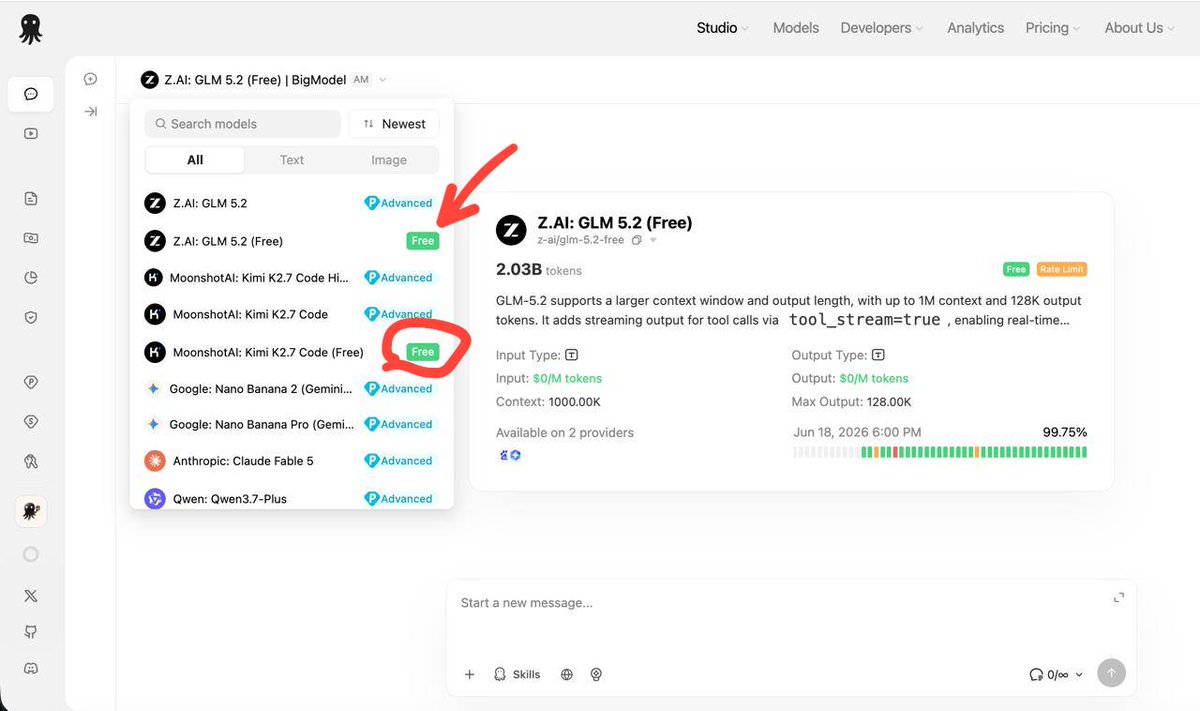Click the Available on 2 providers text
Image resolution: width=1200 pixels, height=711 pixels.
tap(565, 433)
